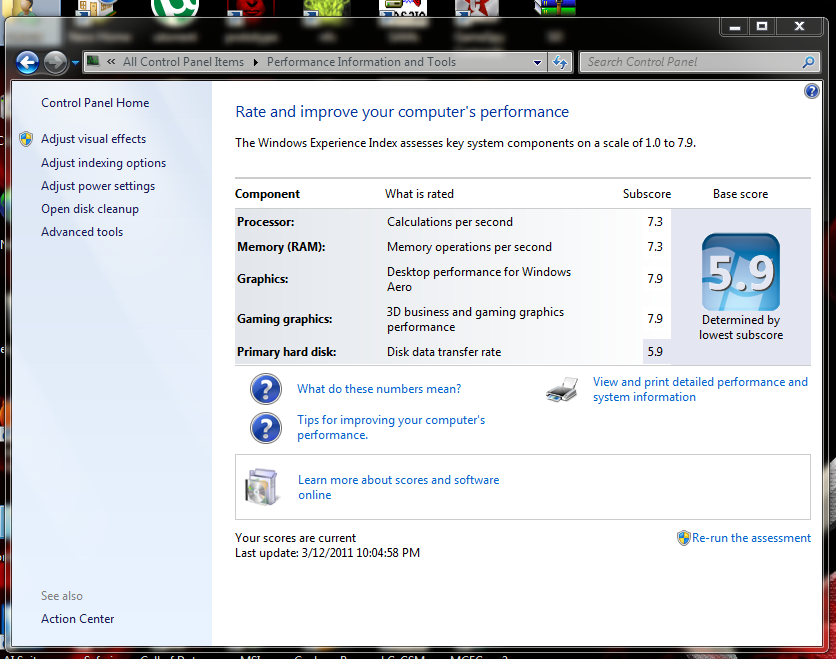Image resolution: width=836 pixels, height=659 pixels.
Task: Click the refresh button beside address bar
Action: (560, 62)
